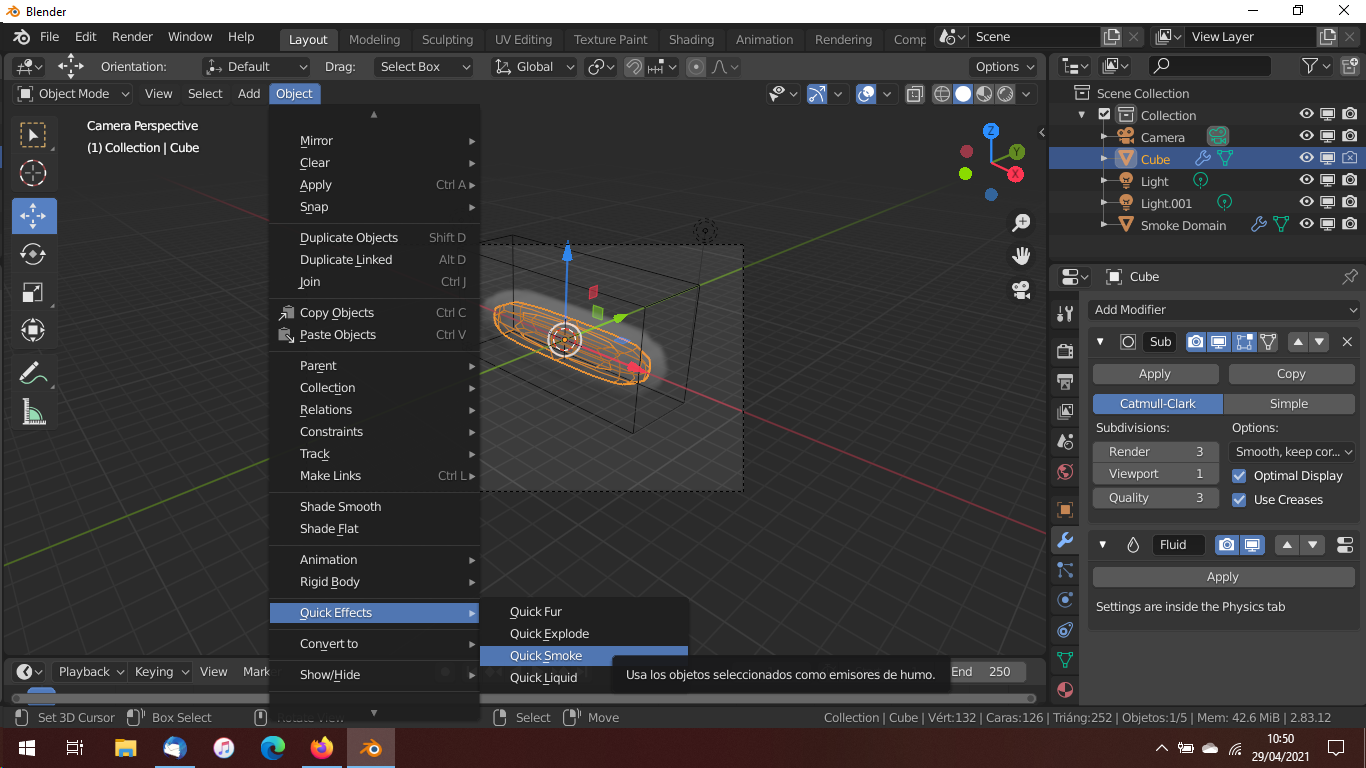Image resolution: width=1366 pixels, height=768 pixels.
Task: Open the Material properties tab
Action: (x=1065, y=690)
